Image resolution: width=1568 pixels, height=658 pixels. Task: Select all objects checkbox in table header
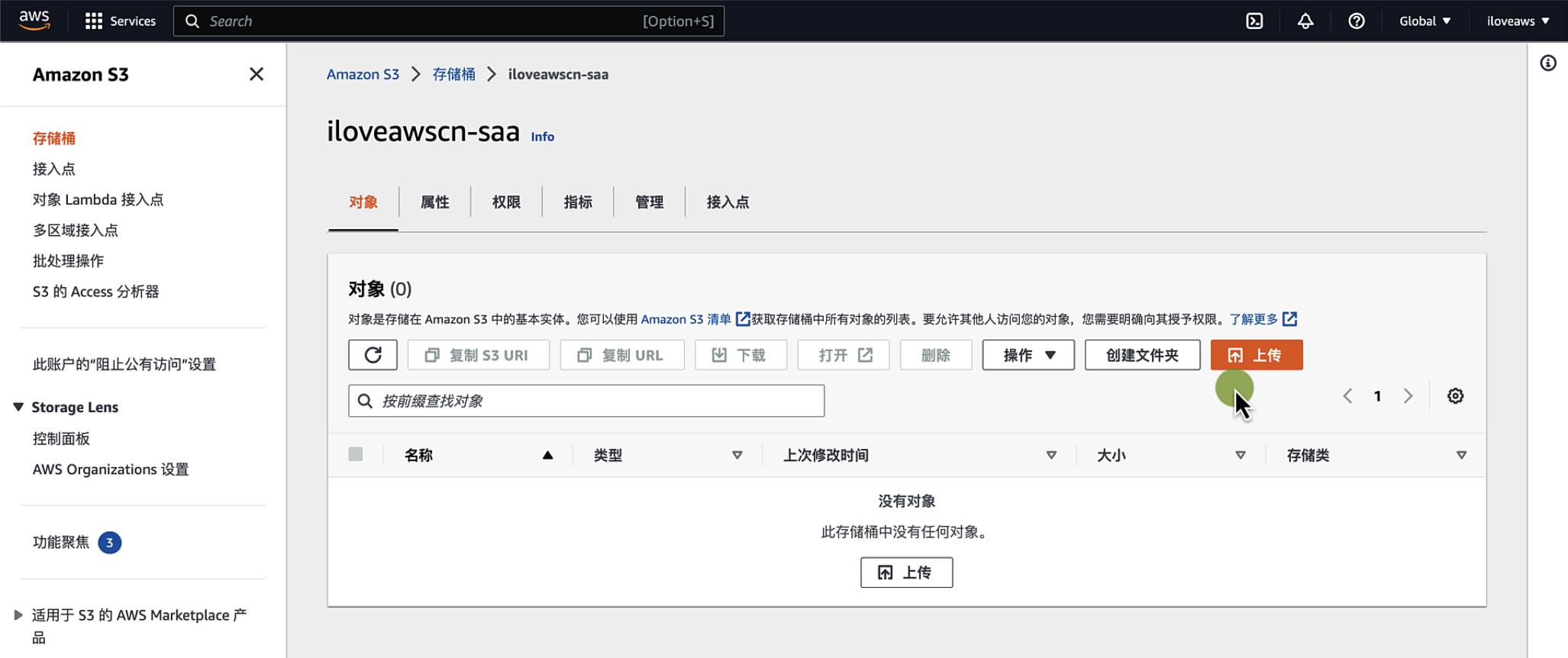tap(356, 454)
